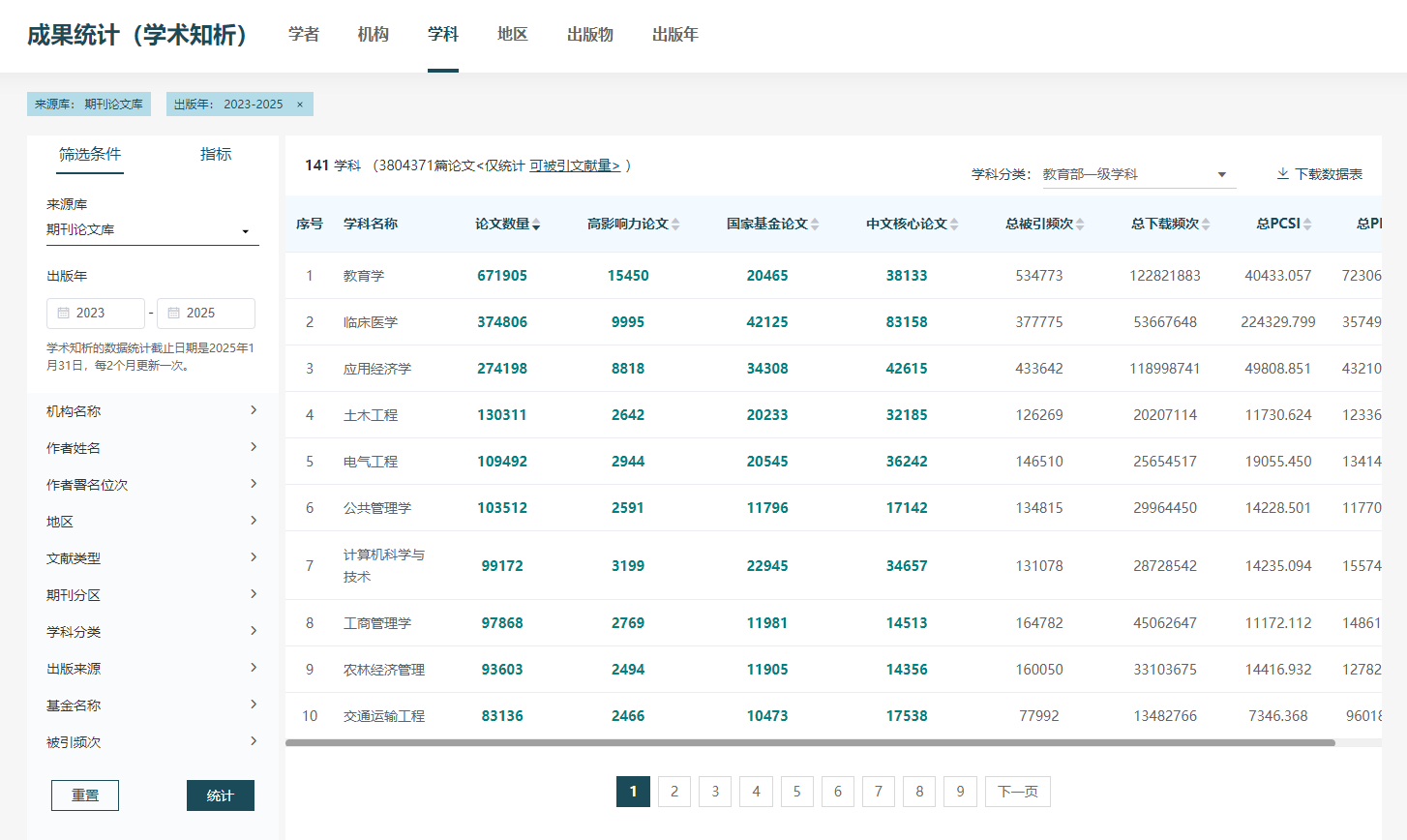
Task: Expand the 作者姓名 filter
Action: click(x=153, y=448)
